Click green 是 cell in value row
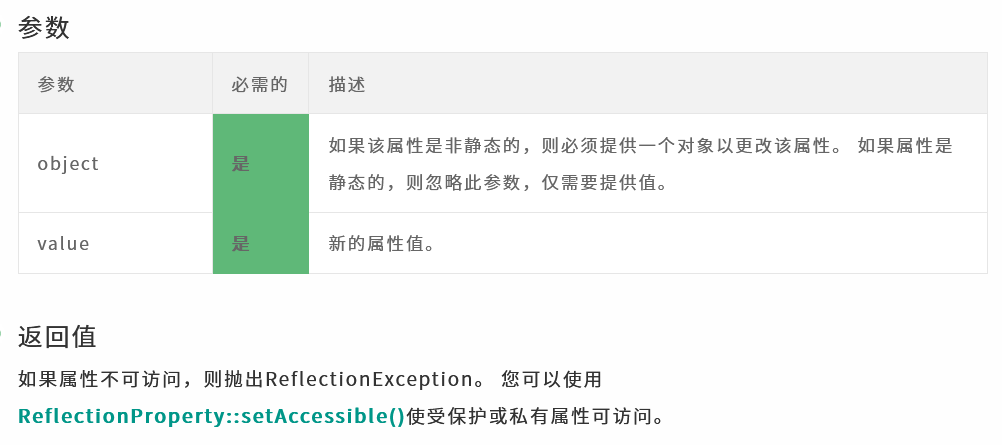 pyautogui.click(x=261, y=244)
